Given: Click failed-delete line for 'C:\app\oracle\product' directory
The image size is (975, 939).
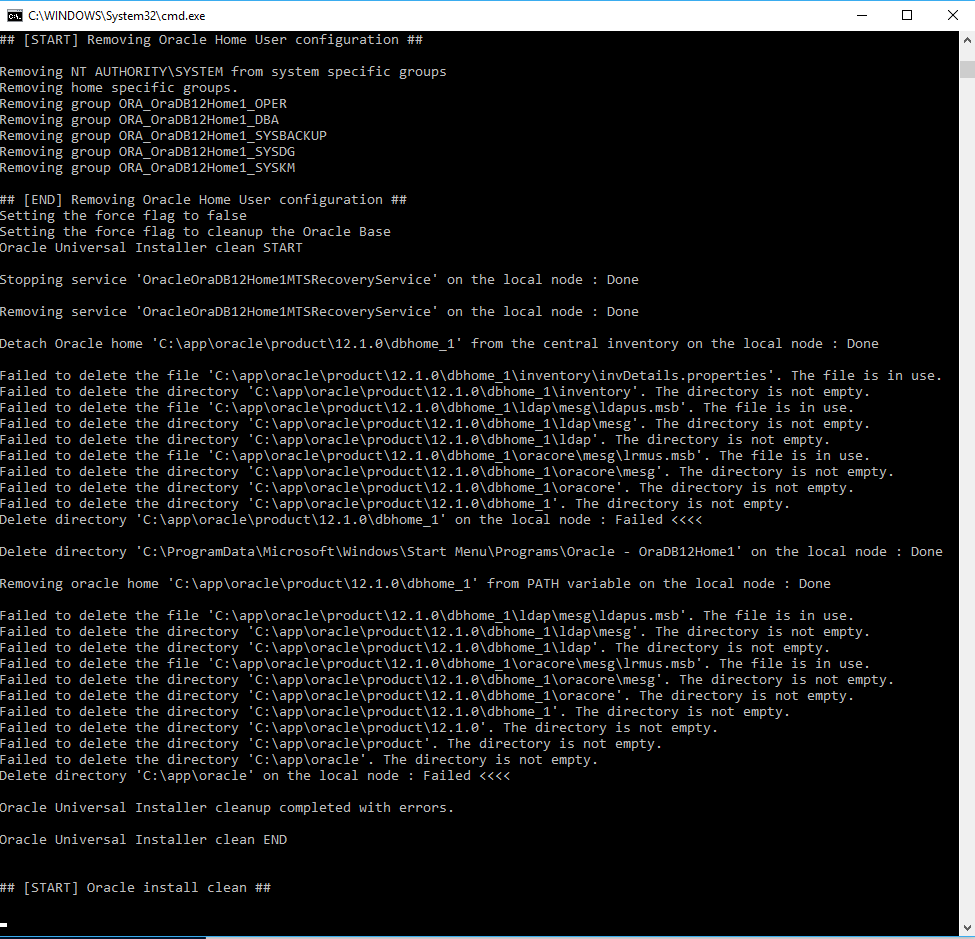Looking at the screenshot, I should point(331,744).
